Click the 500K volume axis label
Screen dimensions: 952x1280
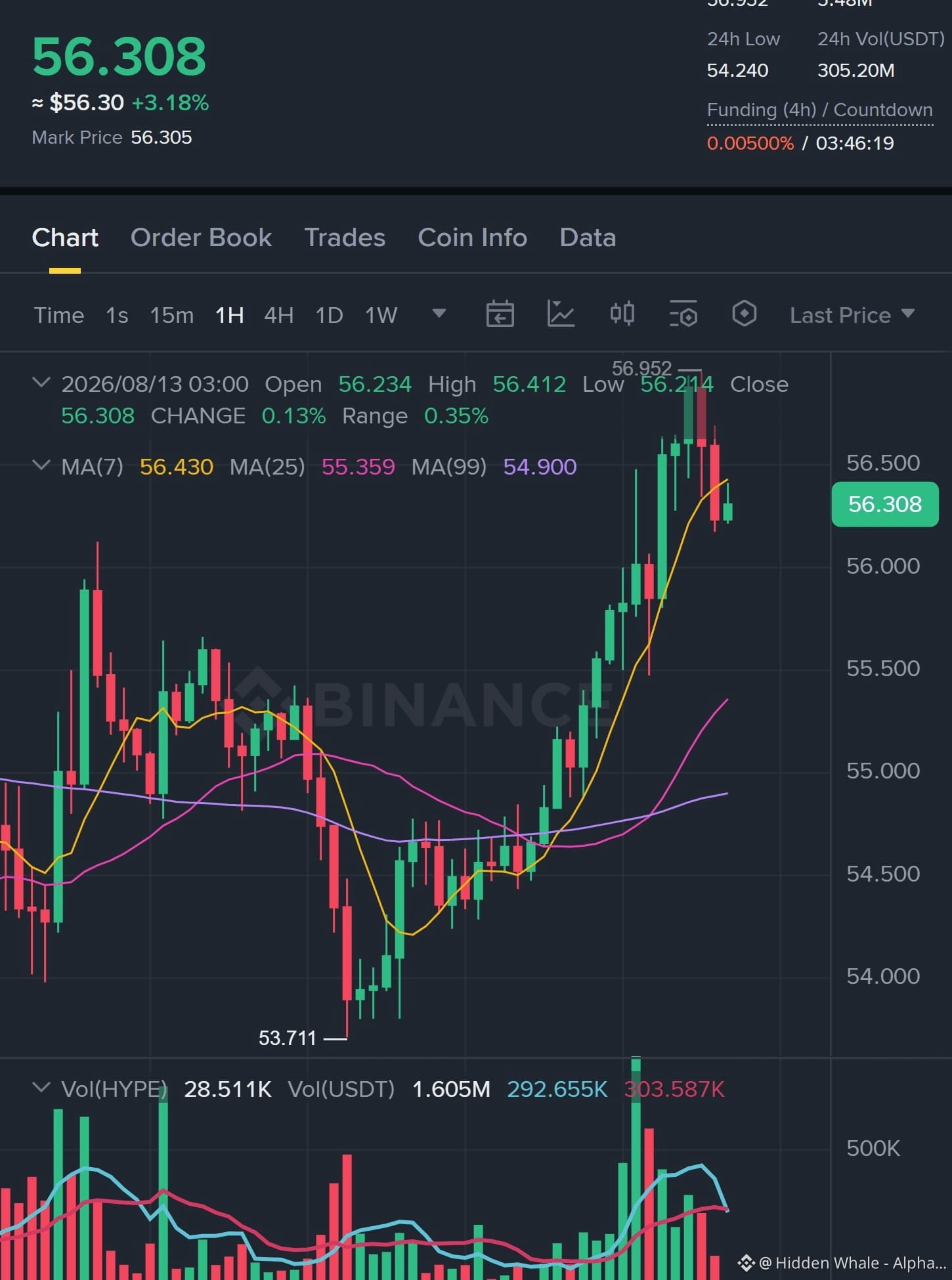pyautogui.click(x=873, y=1148)
